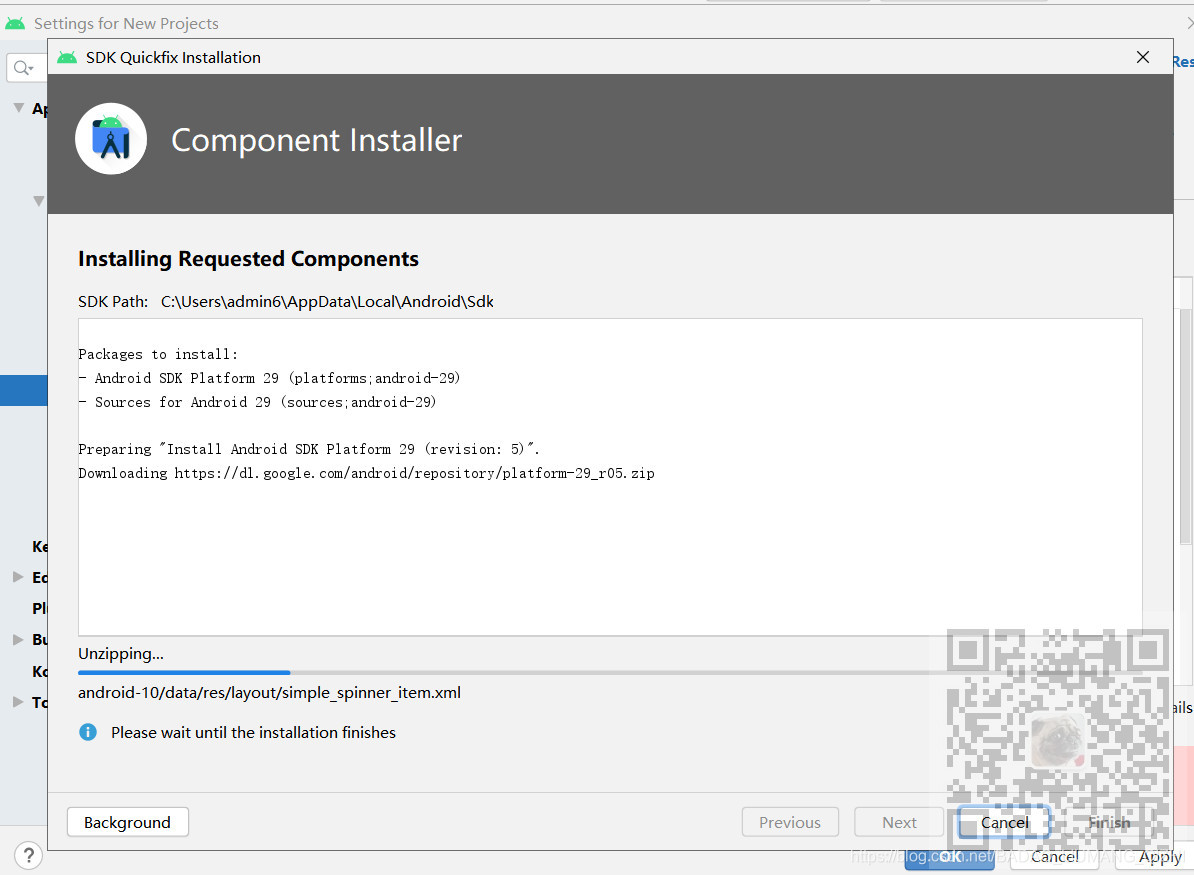Viewport: 1194px width, 875px height.
Task: Click the Android icon on Settings for New Projects
Action: (15, 22)
